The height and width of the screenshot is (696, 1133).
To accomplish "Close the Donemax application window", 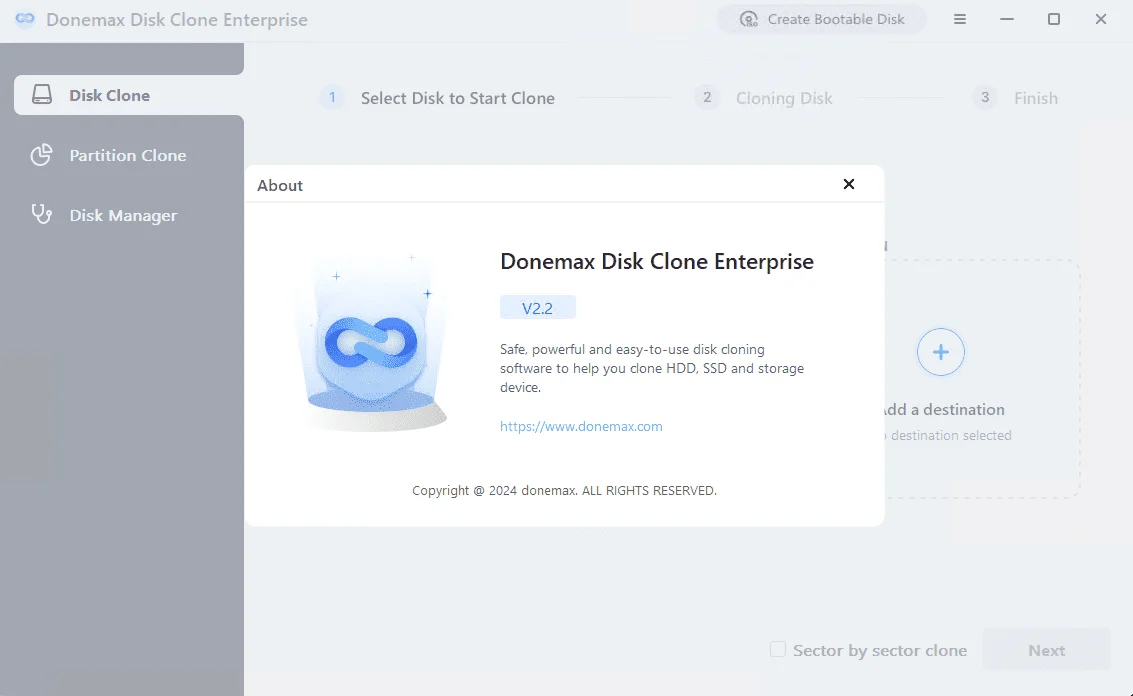I will pos(1100,20).
